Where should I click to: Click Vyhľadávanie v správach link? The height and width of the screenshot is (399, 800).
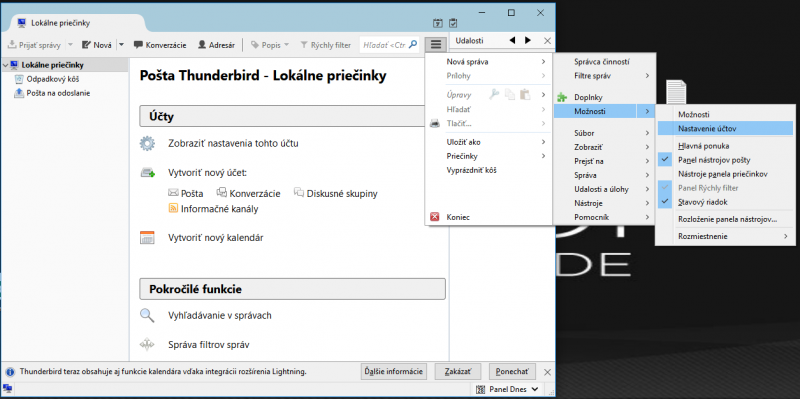pyautogui.click(x=220, y=315)
